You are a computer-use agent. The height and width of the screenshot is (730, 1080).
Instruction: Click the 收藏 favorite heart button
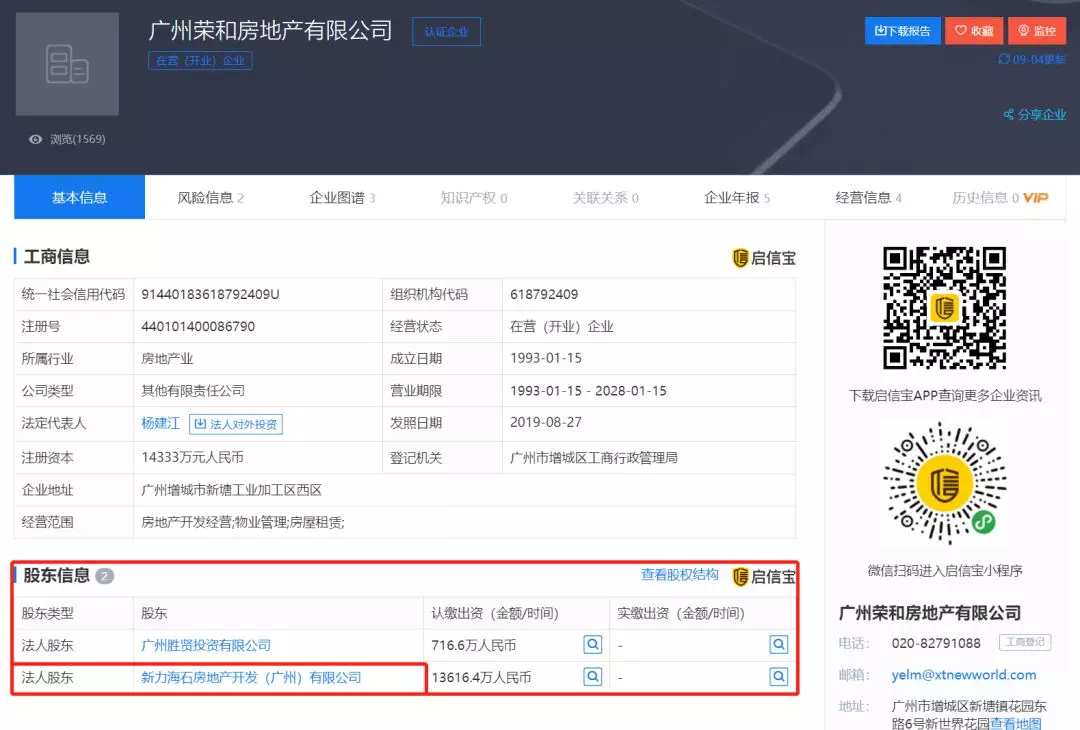click(975, 31)
